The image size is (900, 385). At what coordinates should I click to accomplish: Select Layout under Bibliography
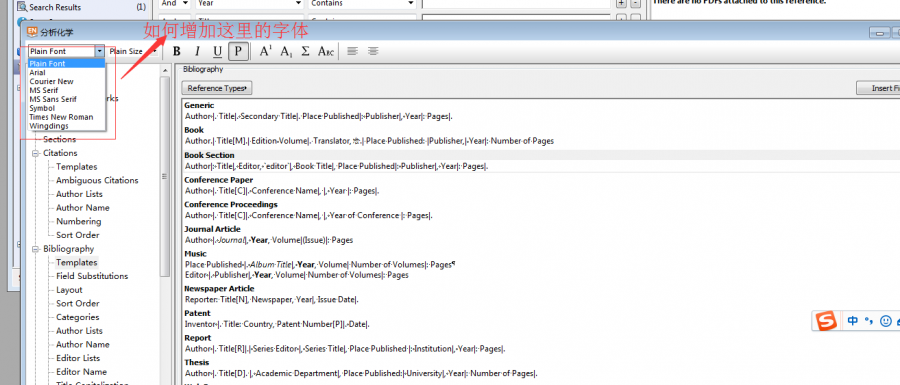[69, 290]
